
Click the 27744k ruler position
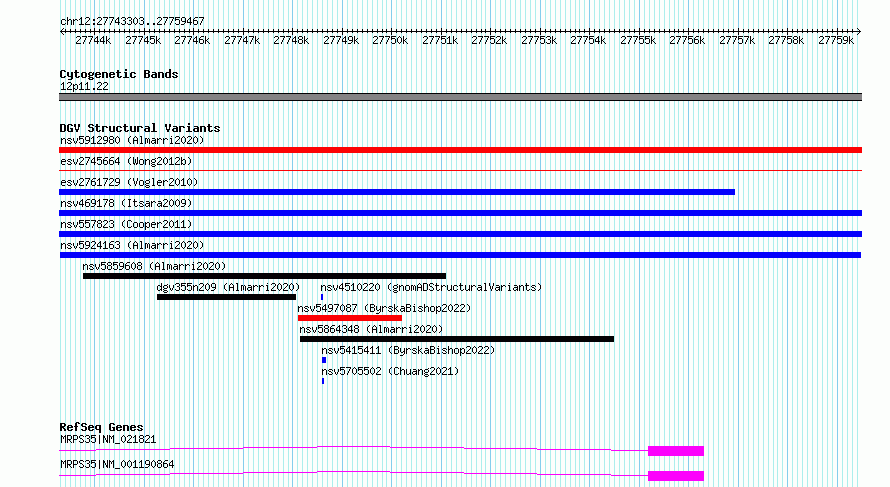tap(93, 40)
